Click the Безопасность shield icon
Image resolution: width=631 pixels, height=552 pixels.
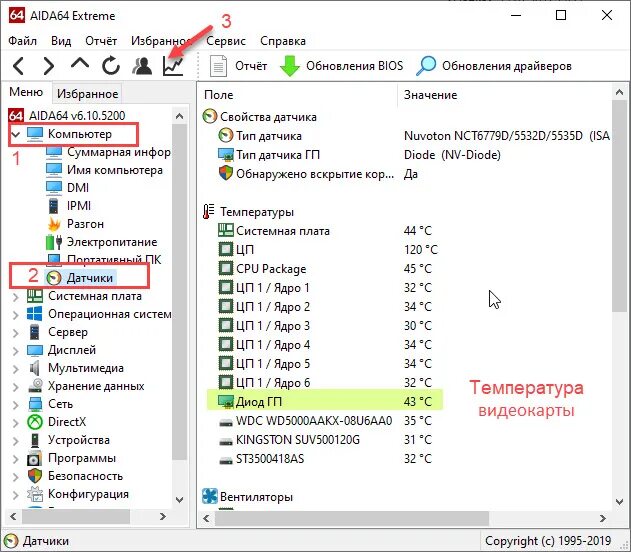[35, 476]
